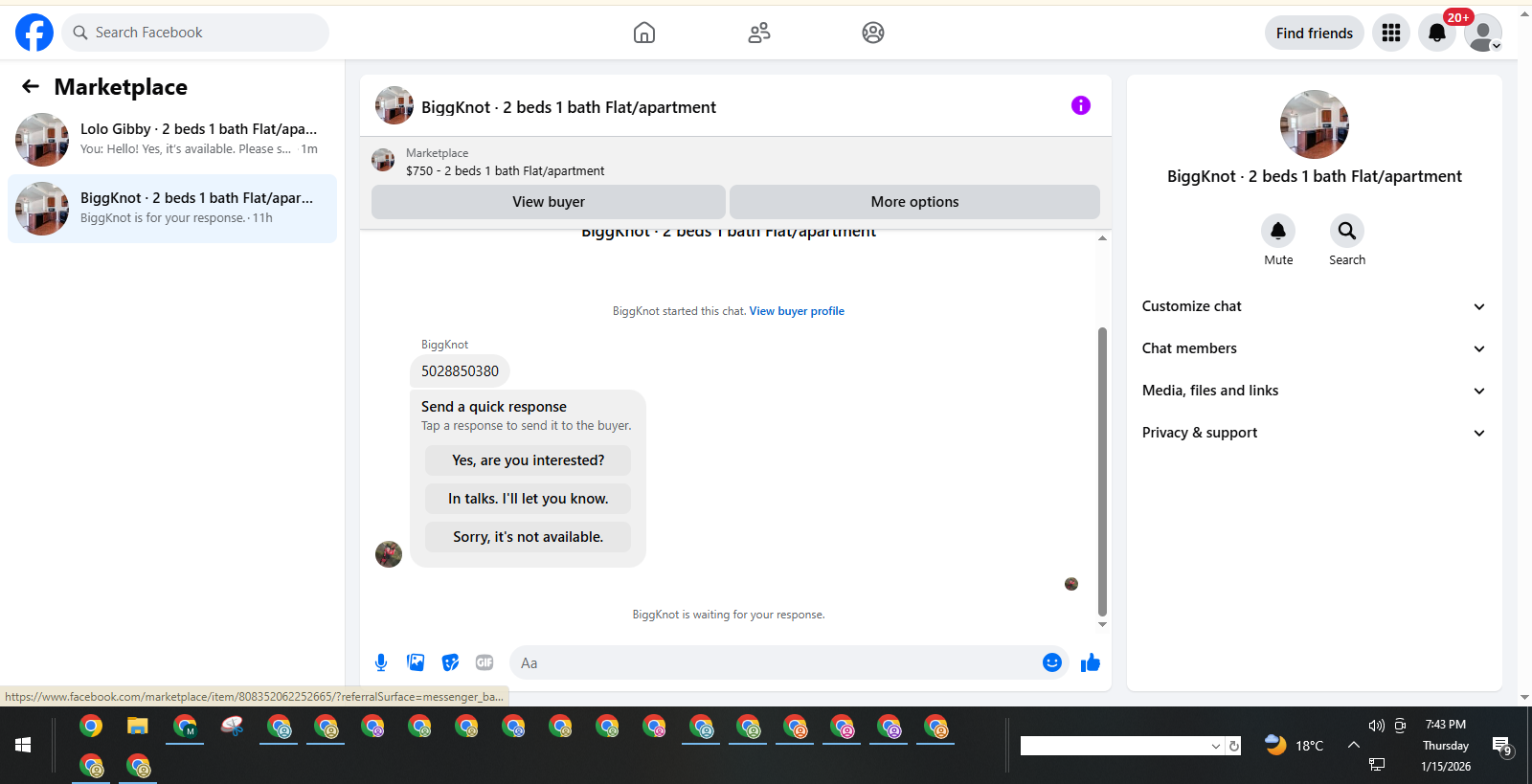Open the Friends icon in top navigation
This screenshot has height=784, width=1532.
759,33
